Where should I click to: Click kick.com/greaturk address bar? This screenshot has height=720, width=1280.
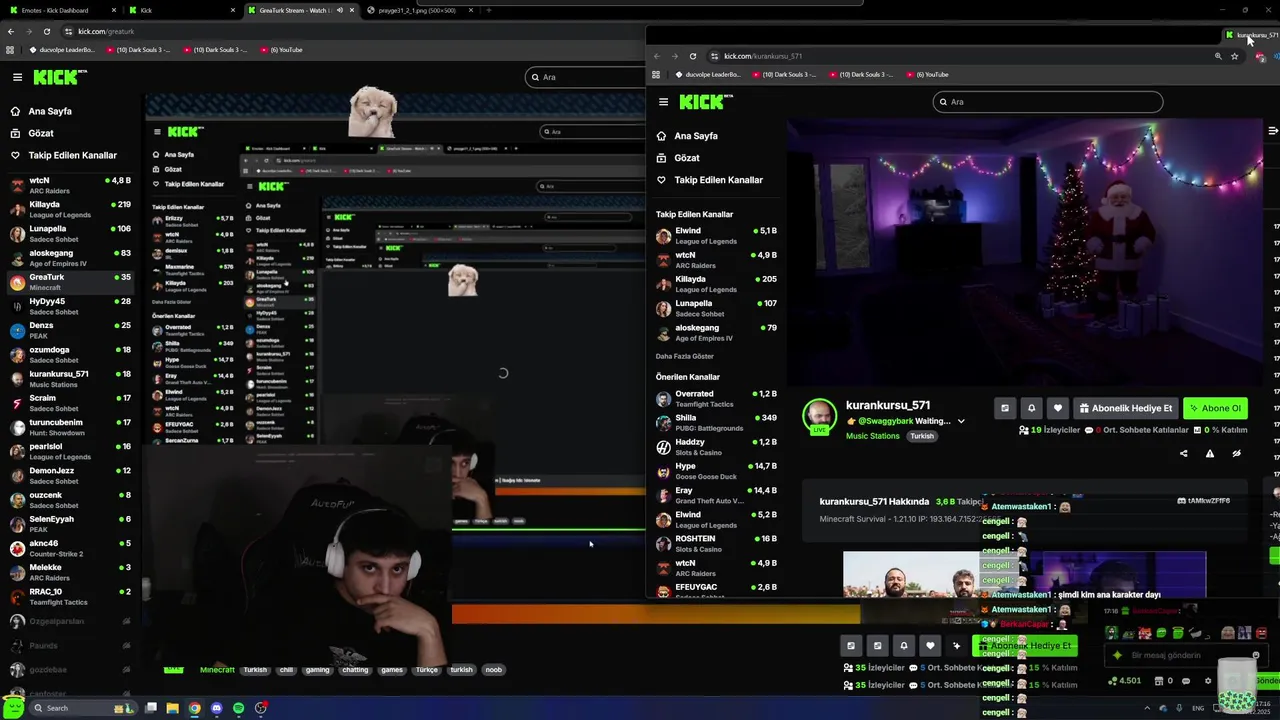106,31
